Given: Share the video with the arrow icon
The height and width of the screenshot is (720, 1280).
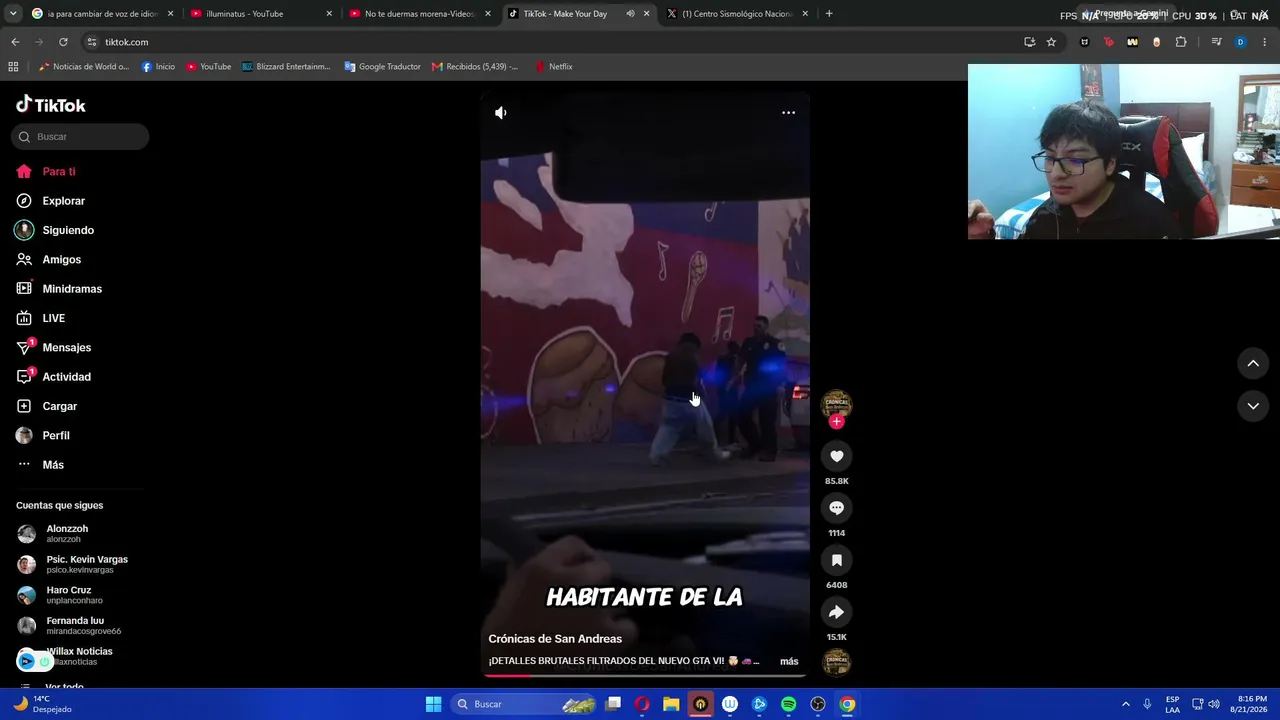Looking at the screenshot, I should tap(837, 612).
